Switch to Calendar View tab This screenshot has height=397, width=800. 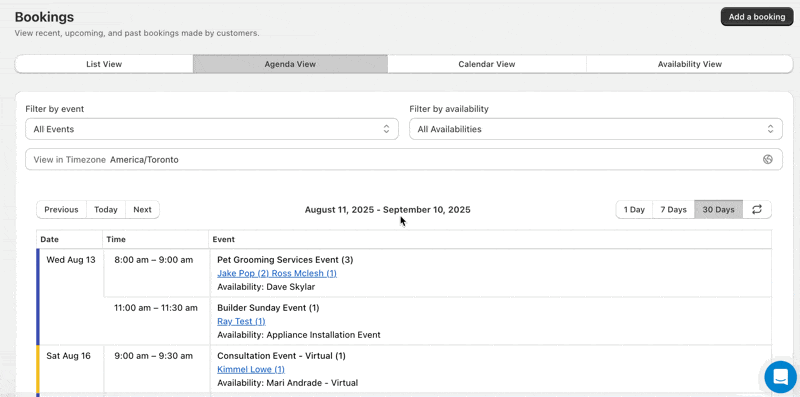coord(487,64)
